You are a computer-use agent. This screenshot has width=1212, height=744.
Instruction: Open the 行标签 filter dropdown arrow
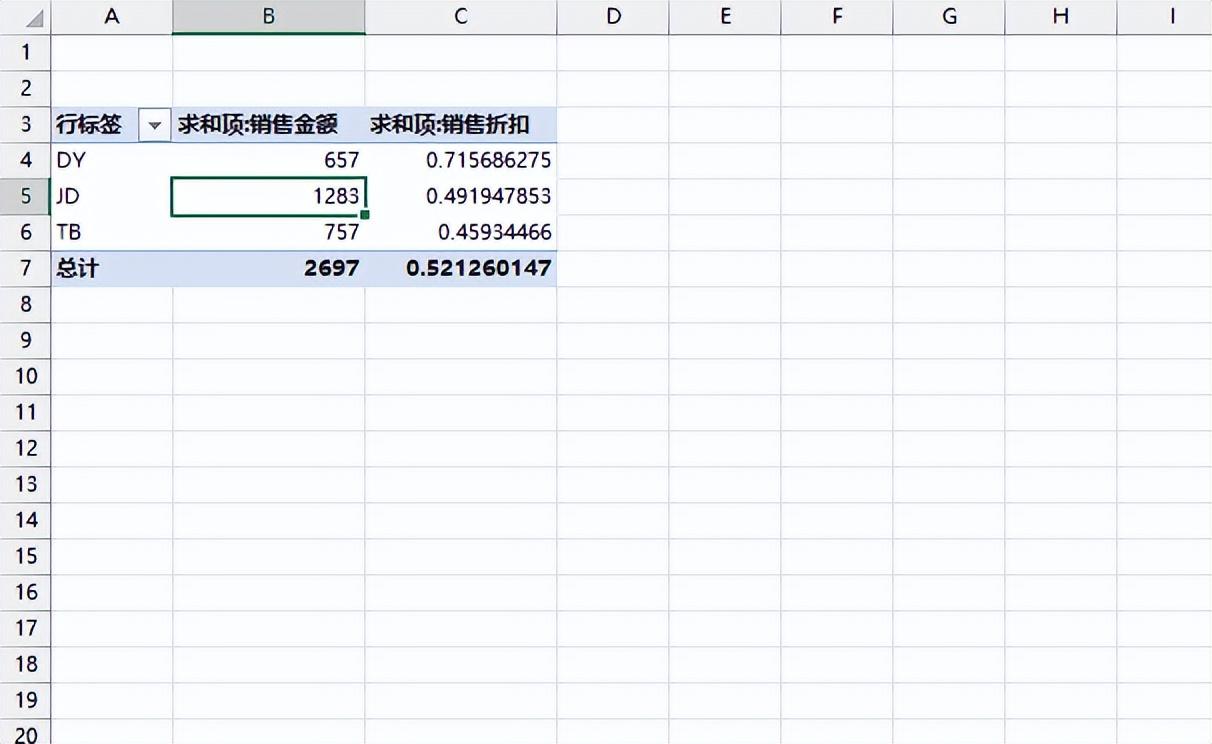point(154,125)
